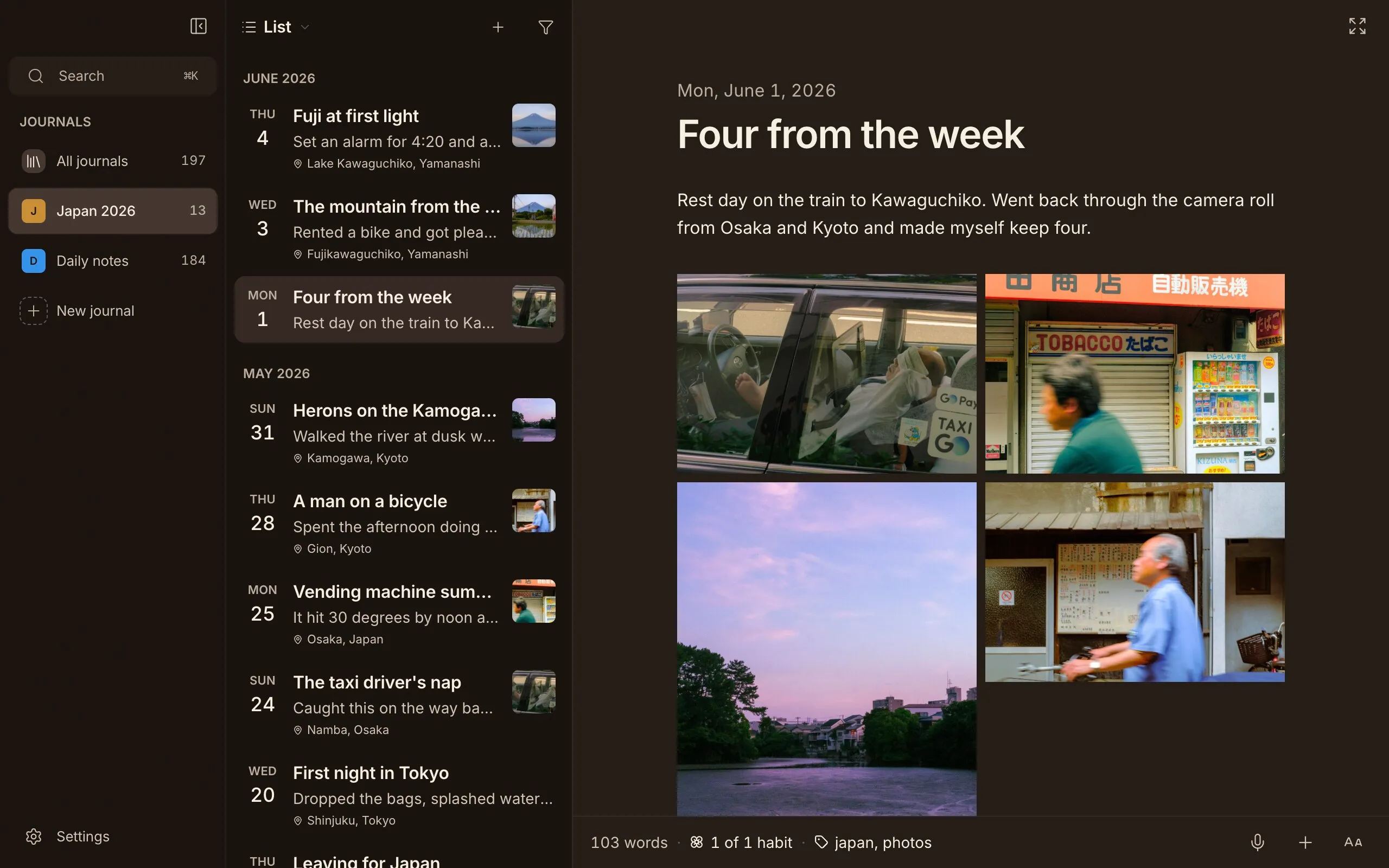Open First night in Tokyo entry
The image size is (1389, 868).
click(x=399, y=795)
